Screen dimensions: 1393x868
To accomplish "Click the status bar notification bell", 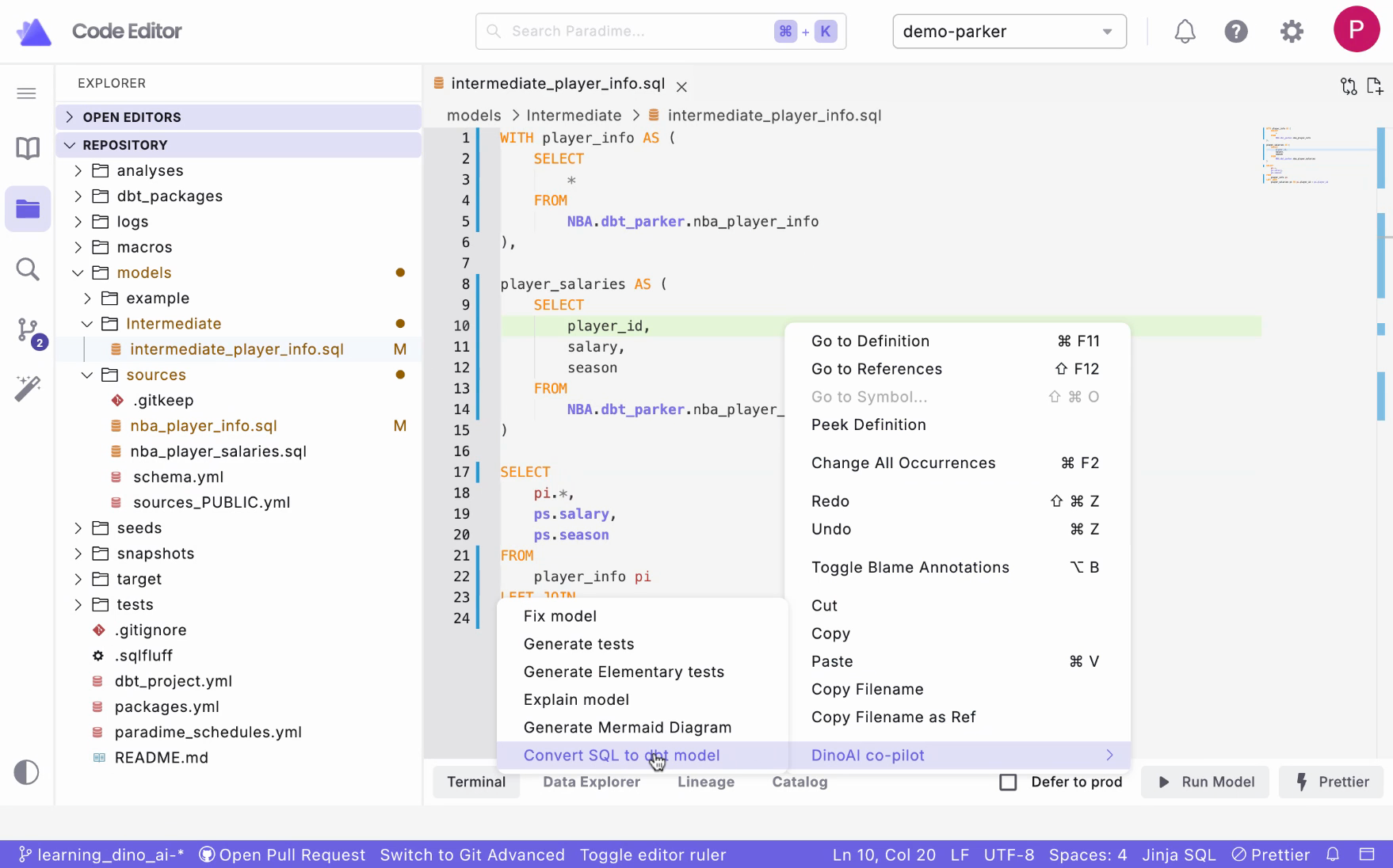I will point(1333,855).
